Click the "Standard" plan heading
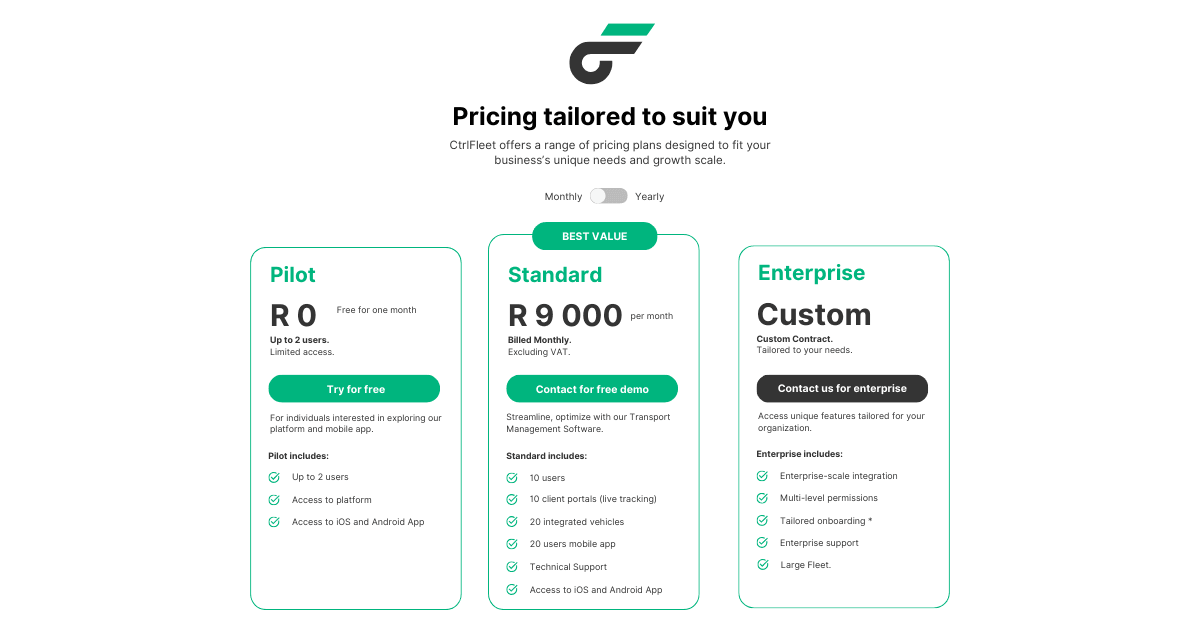The width and height of the screenshot is (1200, 630). click(x=555, y=274)
